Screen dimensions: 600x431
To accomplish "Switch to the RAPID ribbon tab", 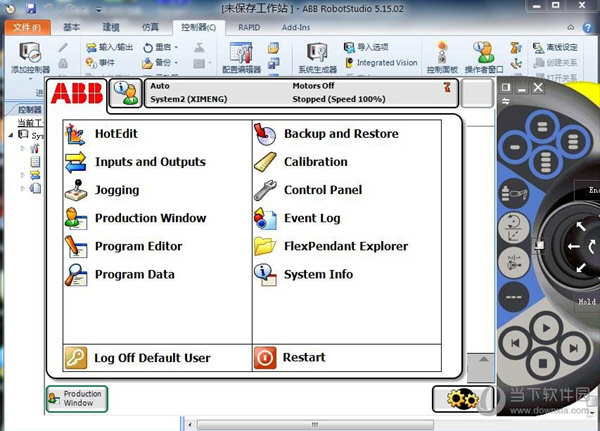I will pos(249,28).
